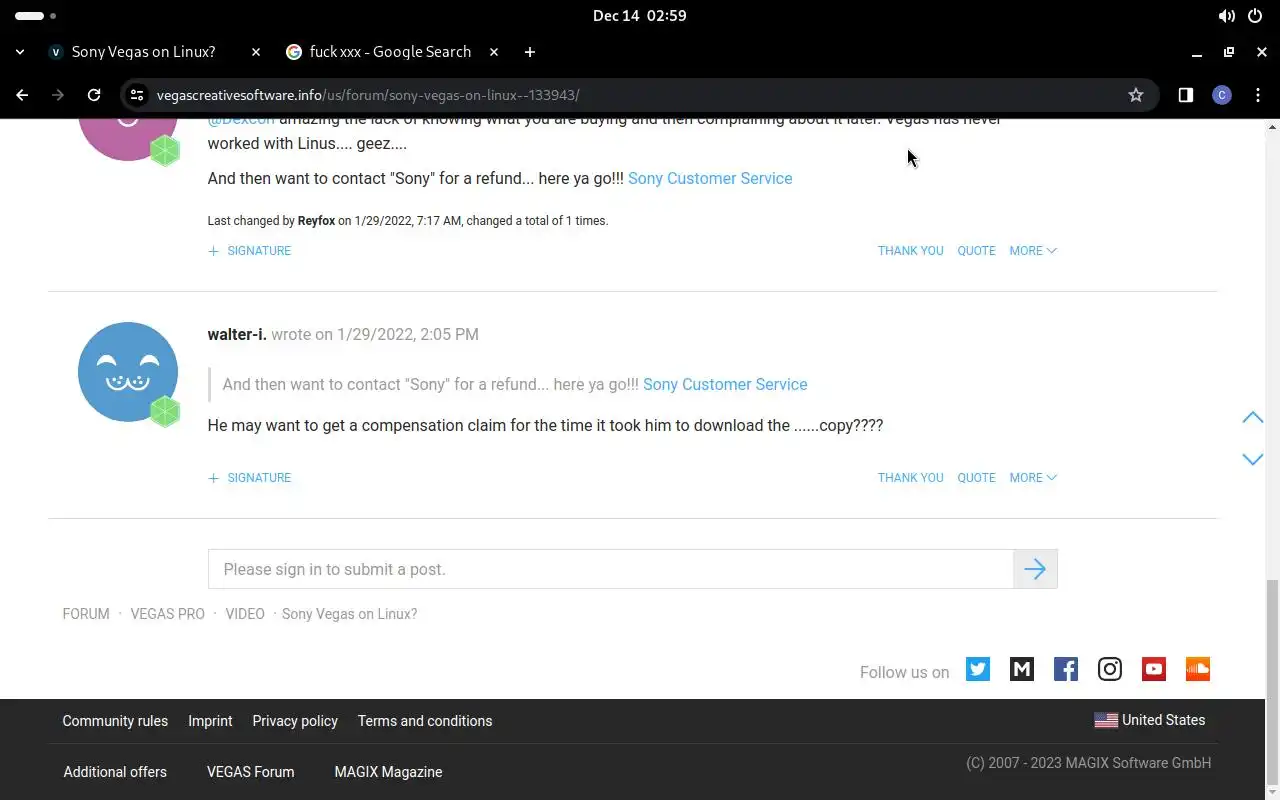Open the YouTube follow icon

pyautogui.click(x=1154, y=669)
